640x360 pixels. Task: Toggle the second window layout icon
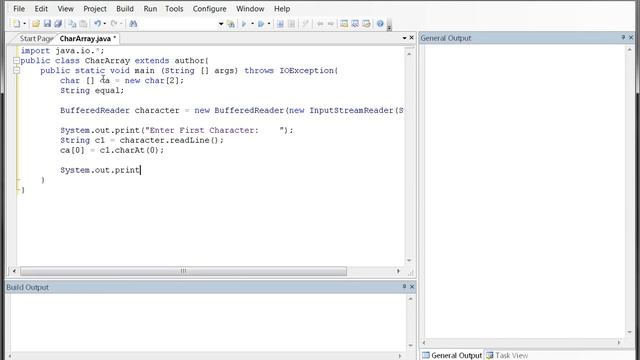355,24
